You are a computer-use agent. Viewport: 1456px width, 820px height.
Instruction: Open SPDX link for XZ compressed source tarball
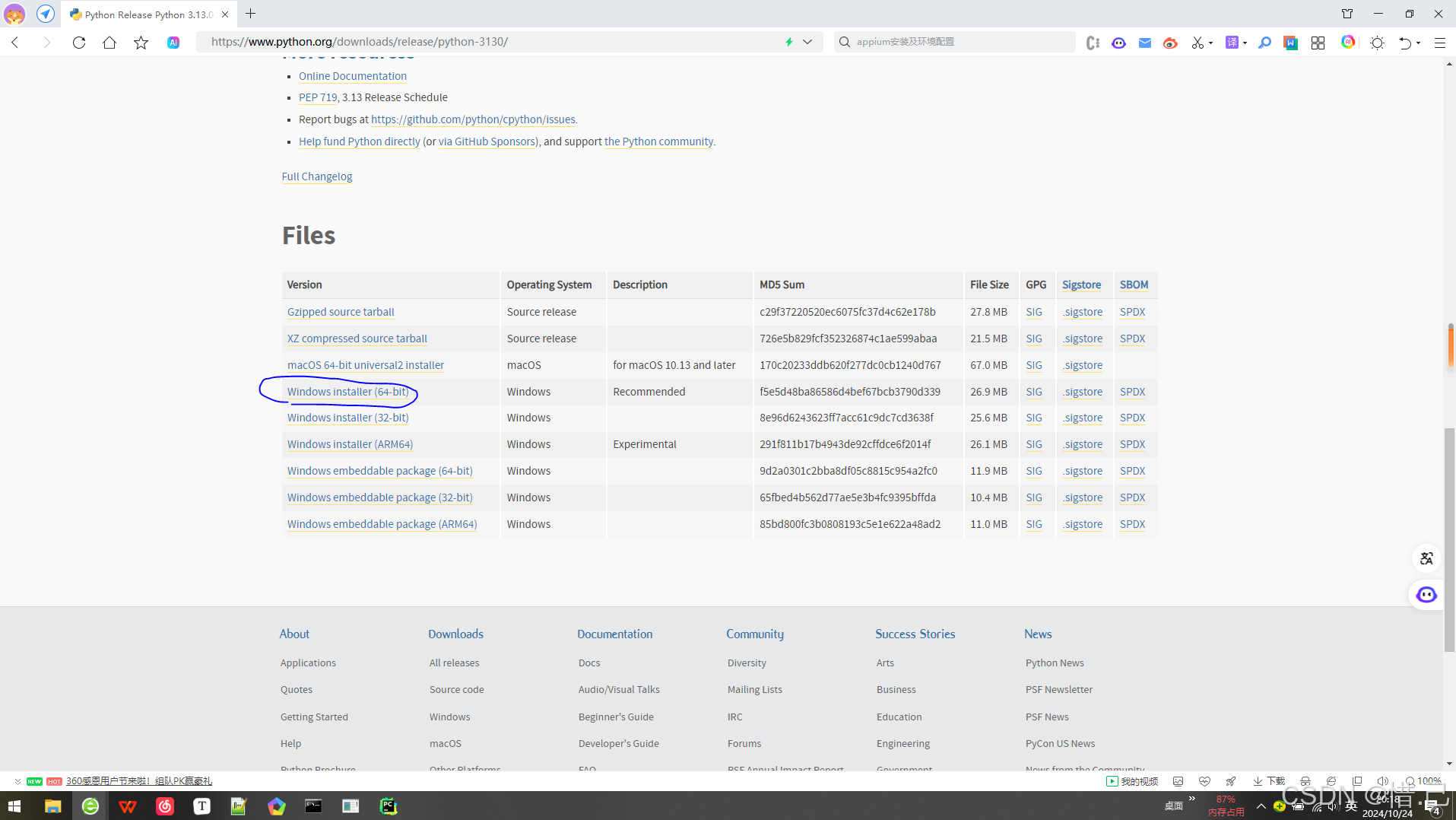[1132, 338]
